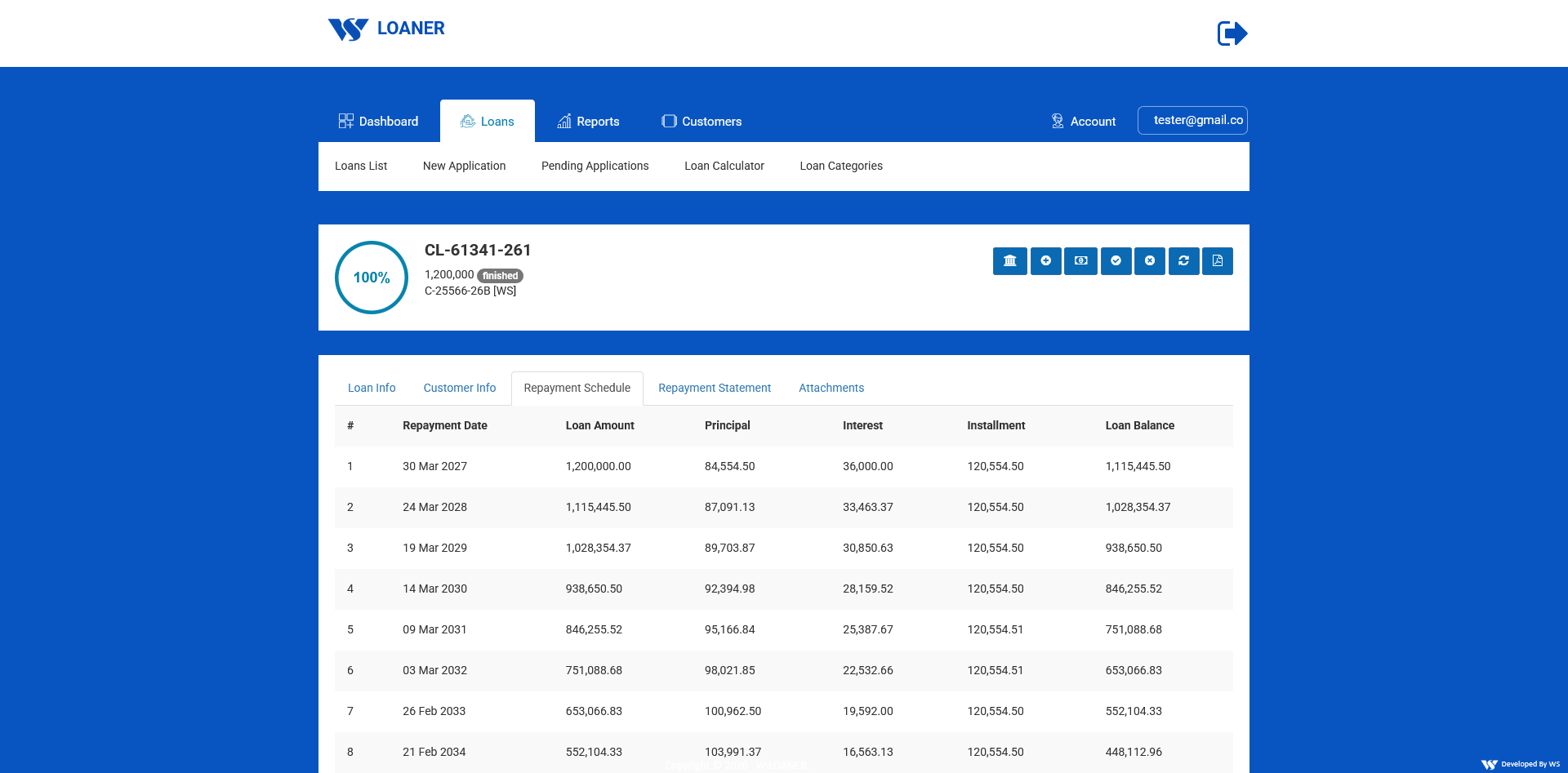Click repayment date 03 Mar 2032

pos(435,670)
